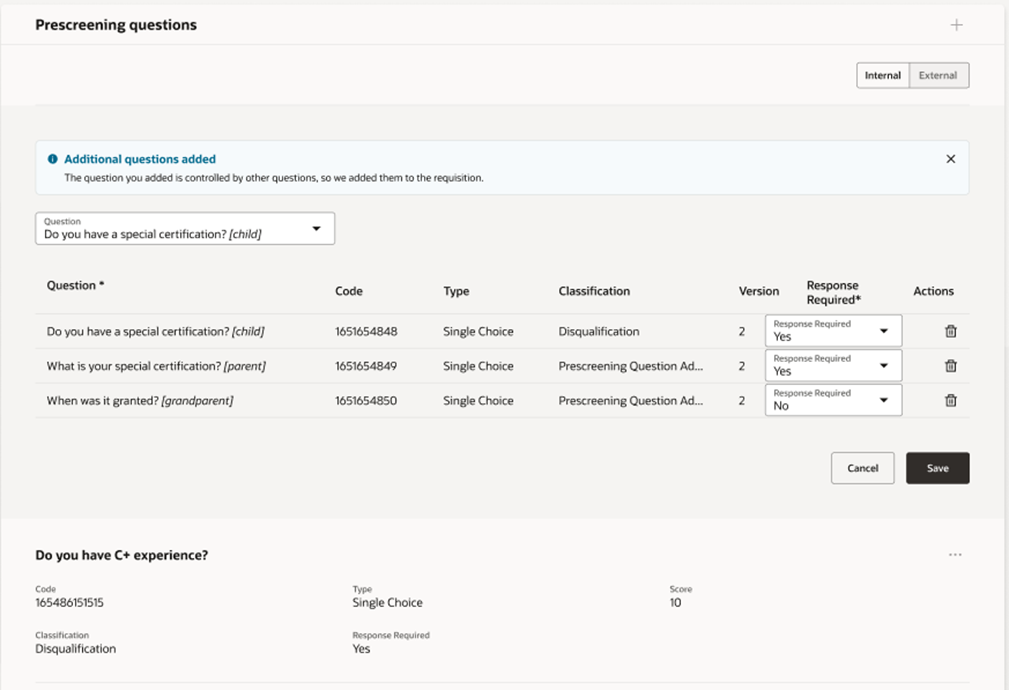Open Response Required dropdown for grandparent question
Image resolution: width=1009 pixels, height=690 pixels.
coord(833,400)
